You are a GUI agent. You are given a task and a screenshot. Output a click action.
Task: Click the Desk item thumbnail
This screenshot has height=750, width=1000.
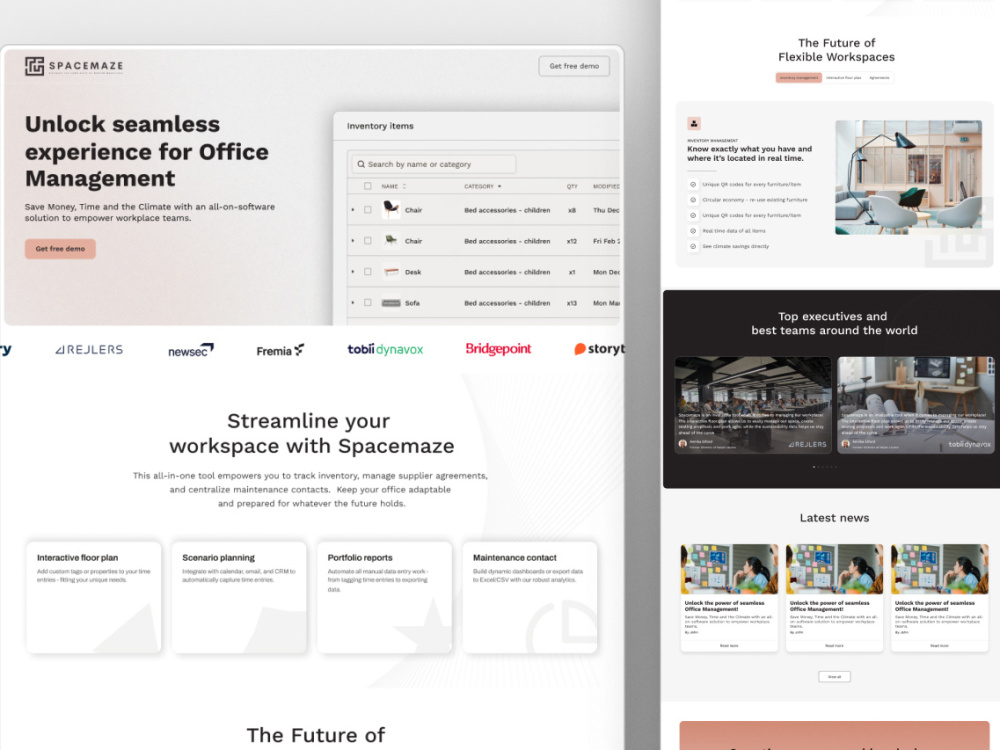click(x=391, y=272)
